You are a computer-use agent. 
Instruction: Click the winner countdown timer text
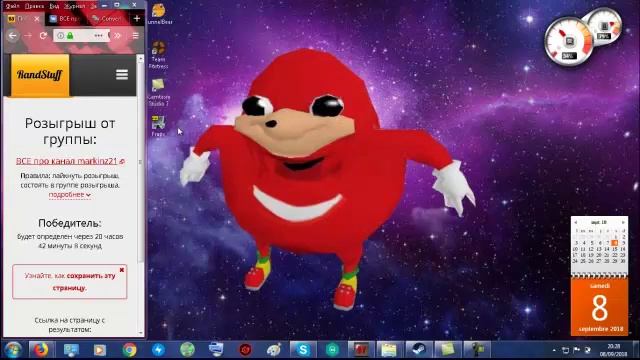pyautogui.click(x=70, y=241)
